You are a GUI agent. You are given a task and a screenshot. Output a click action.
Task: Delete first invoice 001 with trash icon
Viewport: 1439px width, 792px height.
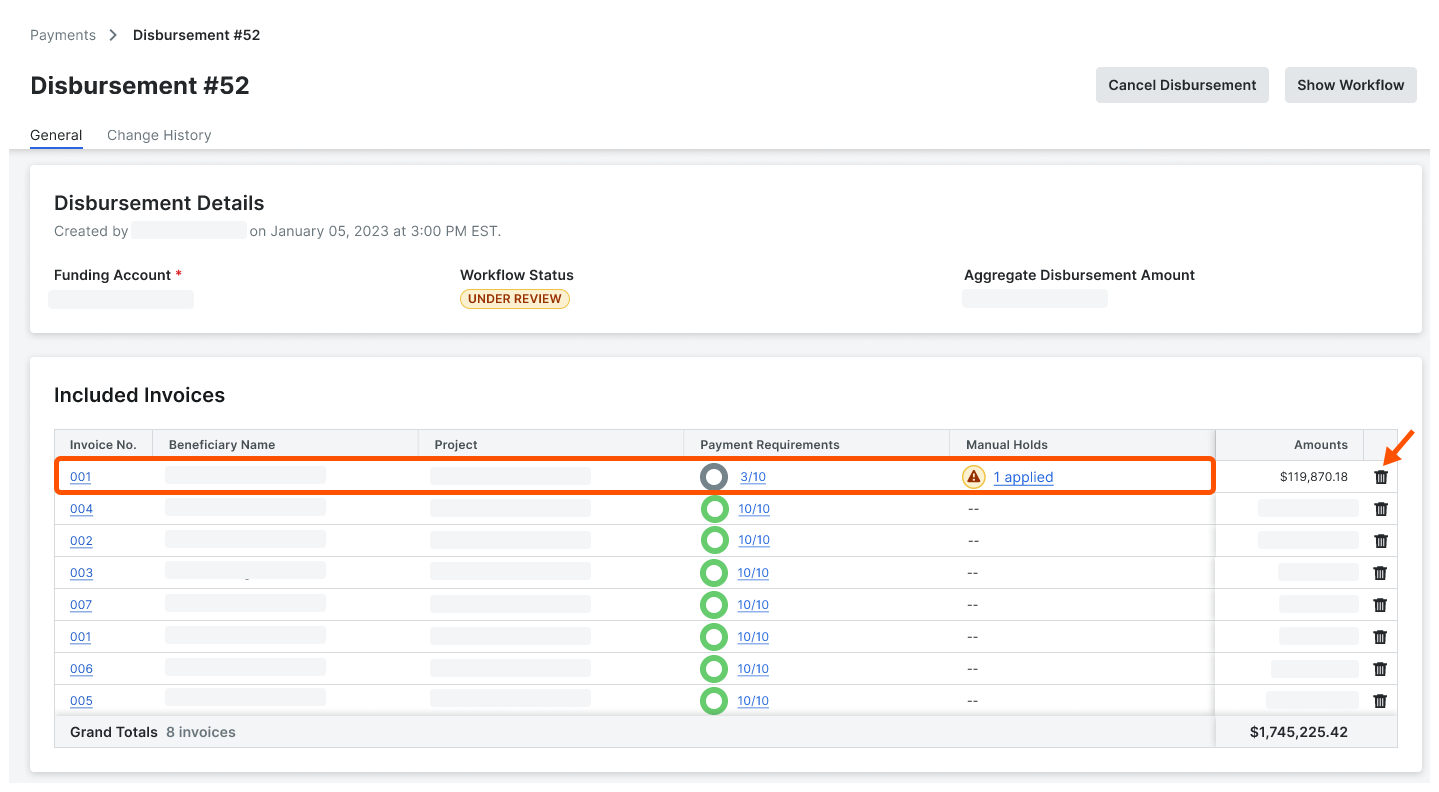point(1381,477)
